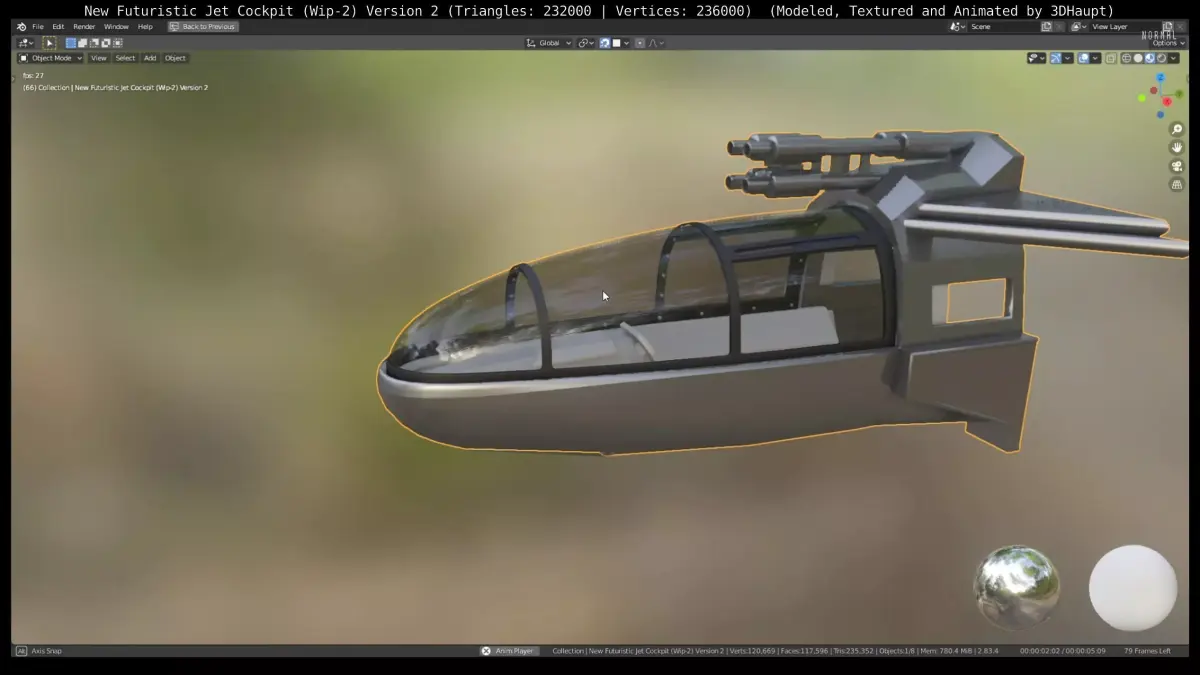Click the Blender logo menu icon
This screenshot has width=1200, height=675.
pyautogui.click(x=21, y=27)
